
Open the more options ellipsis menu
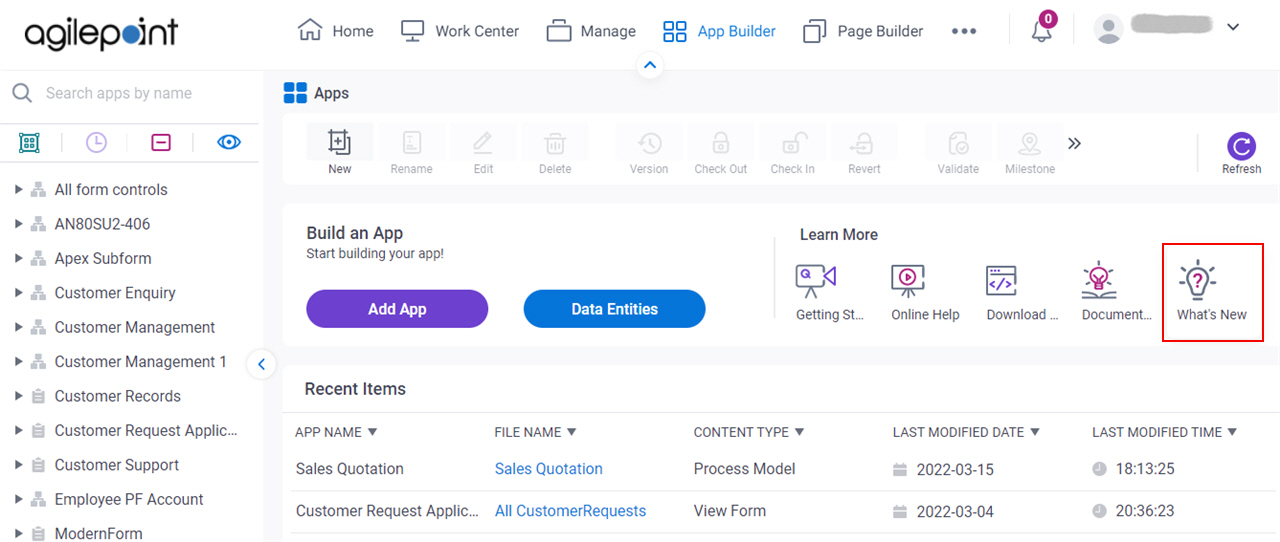point(964,31)
